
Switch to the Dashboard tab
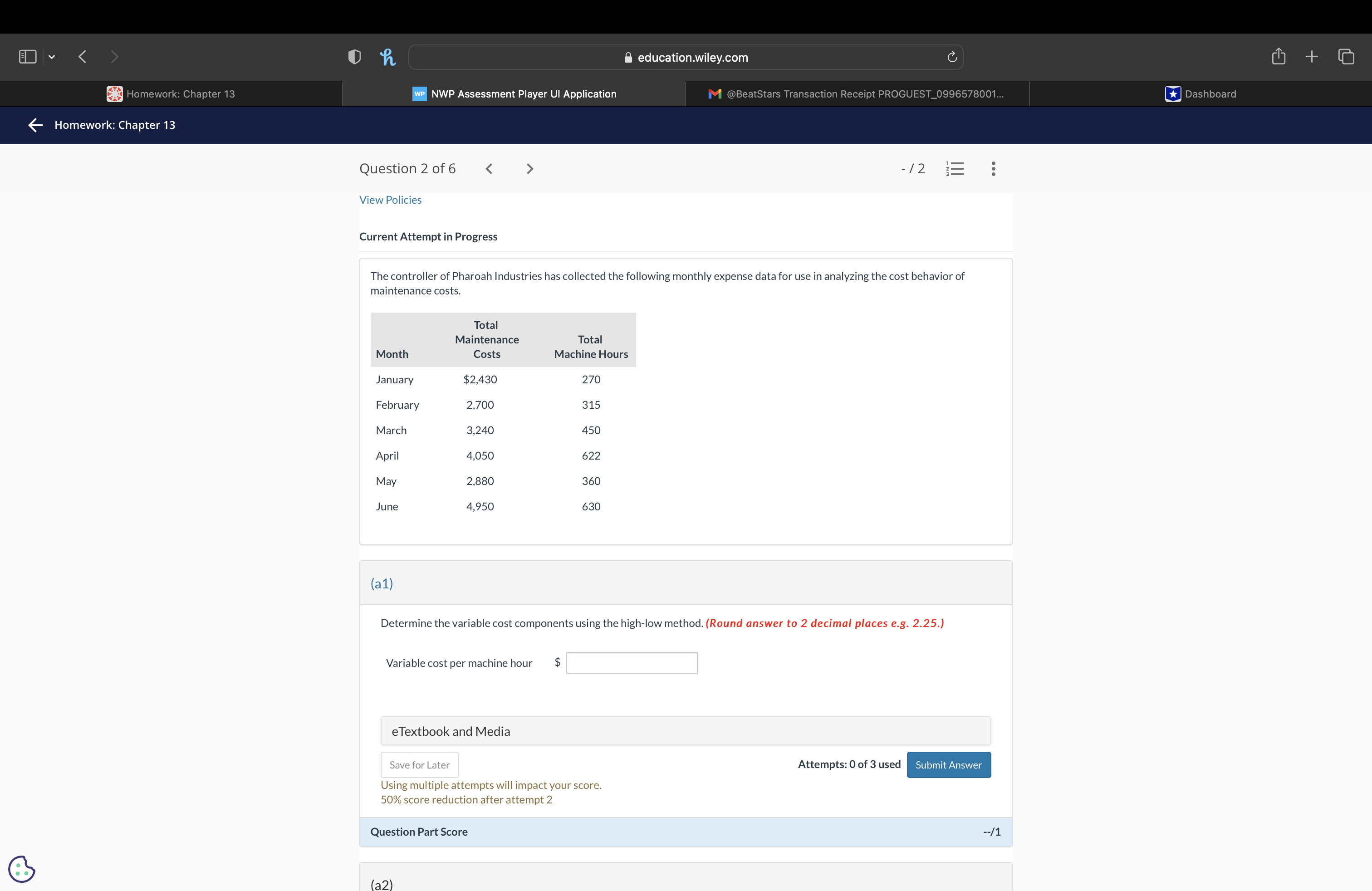pyautogui.click(x=1200, y=93)
